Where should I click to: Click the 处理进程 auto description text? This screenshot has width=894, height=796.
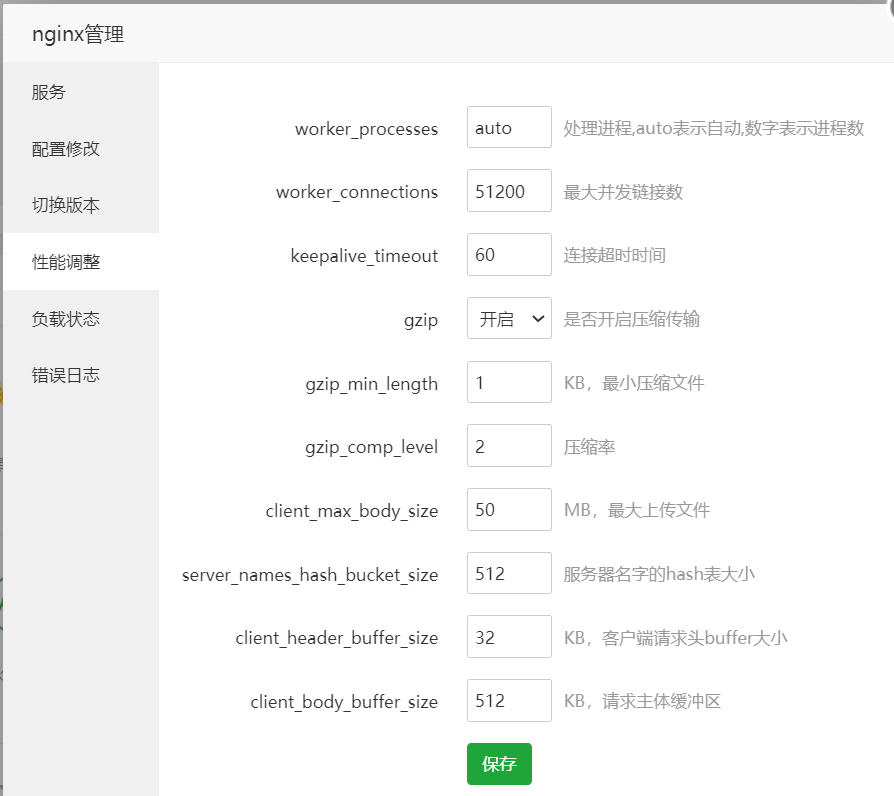(714, 128)
